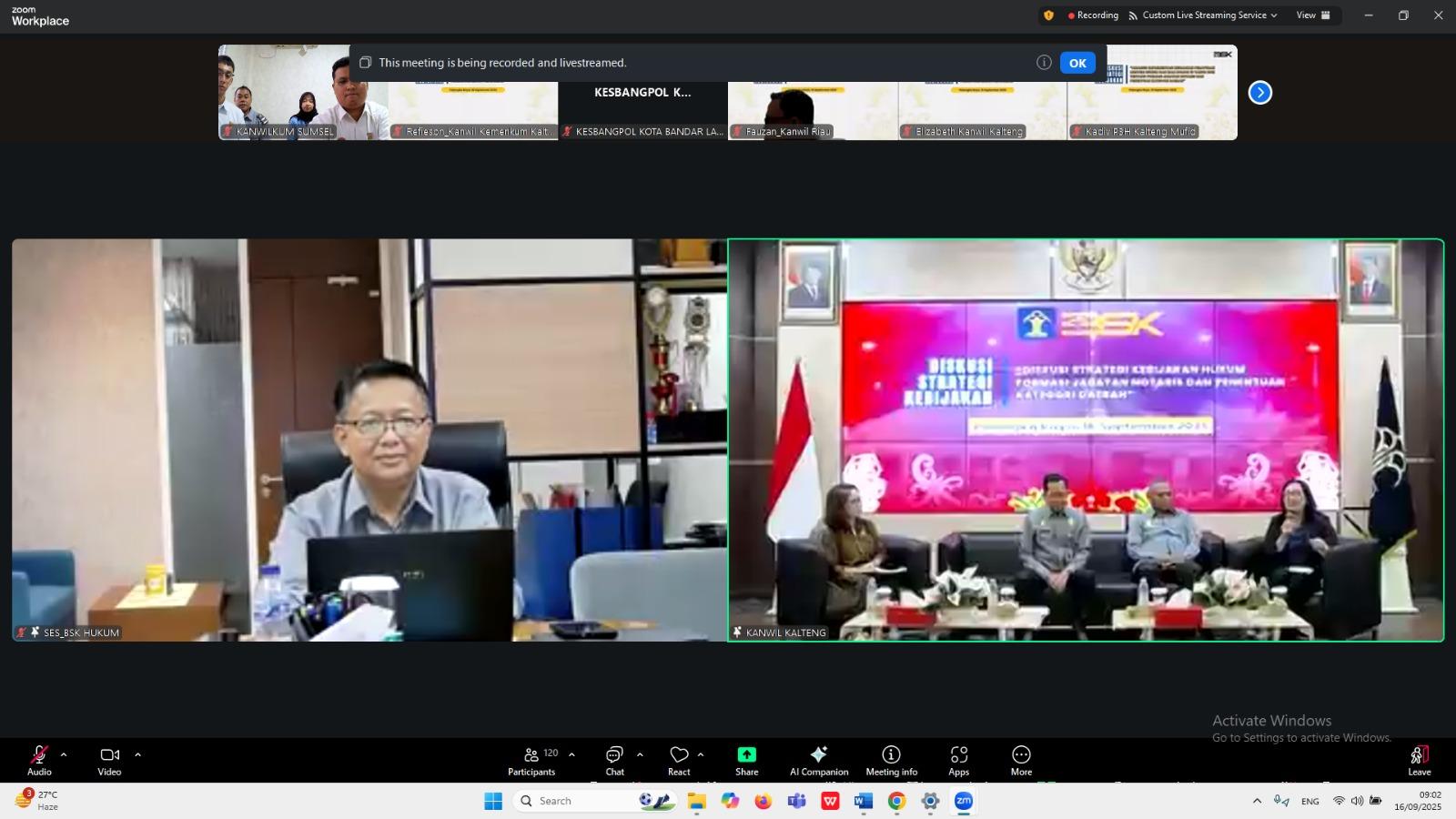The image size is (1456, 819).
Task: Click the green Share screen button
Action: (746, 761)
